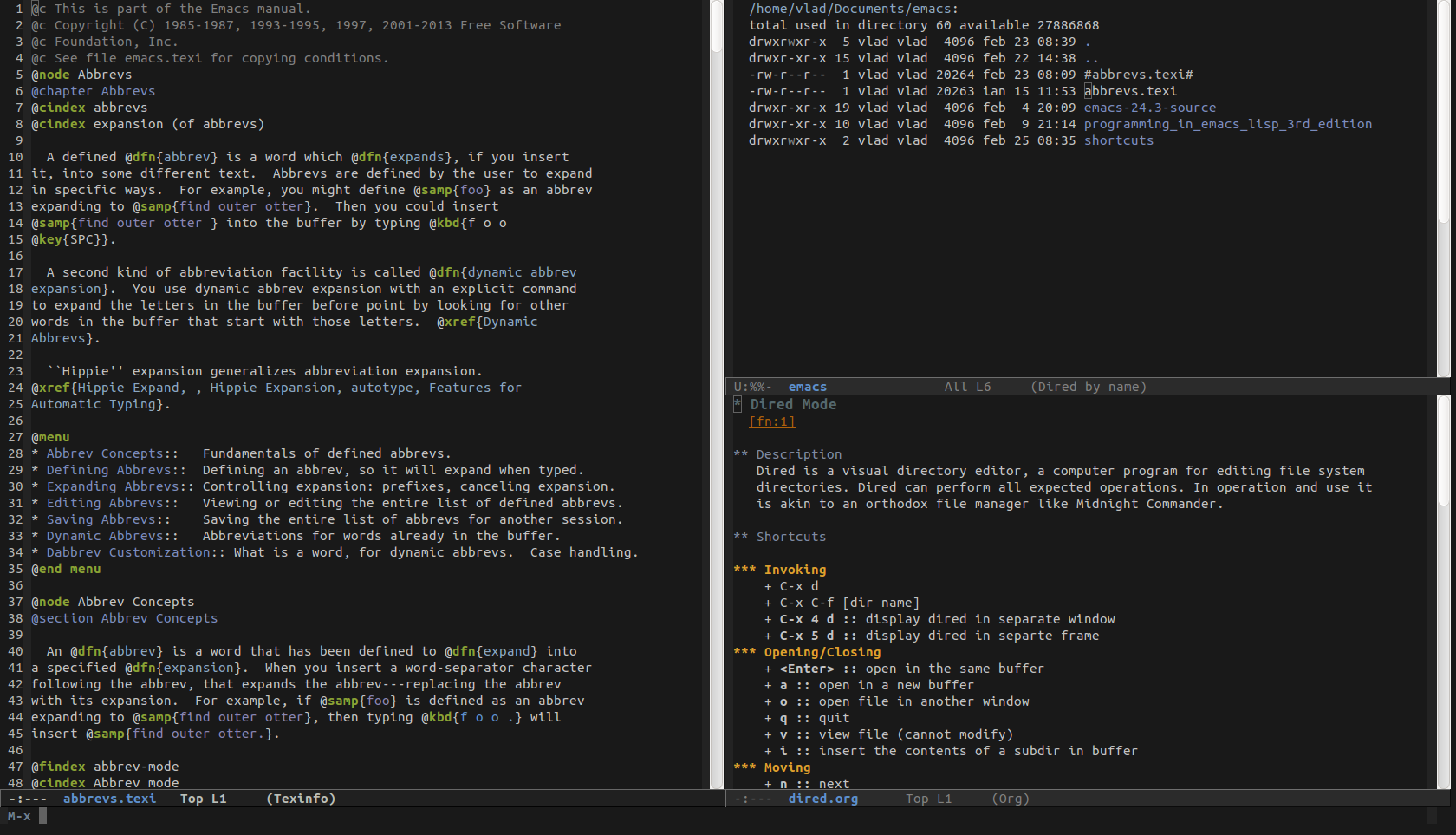Click the org window scrollbar thumb

point(1443,451)
